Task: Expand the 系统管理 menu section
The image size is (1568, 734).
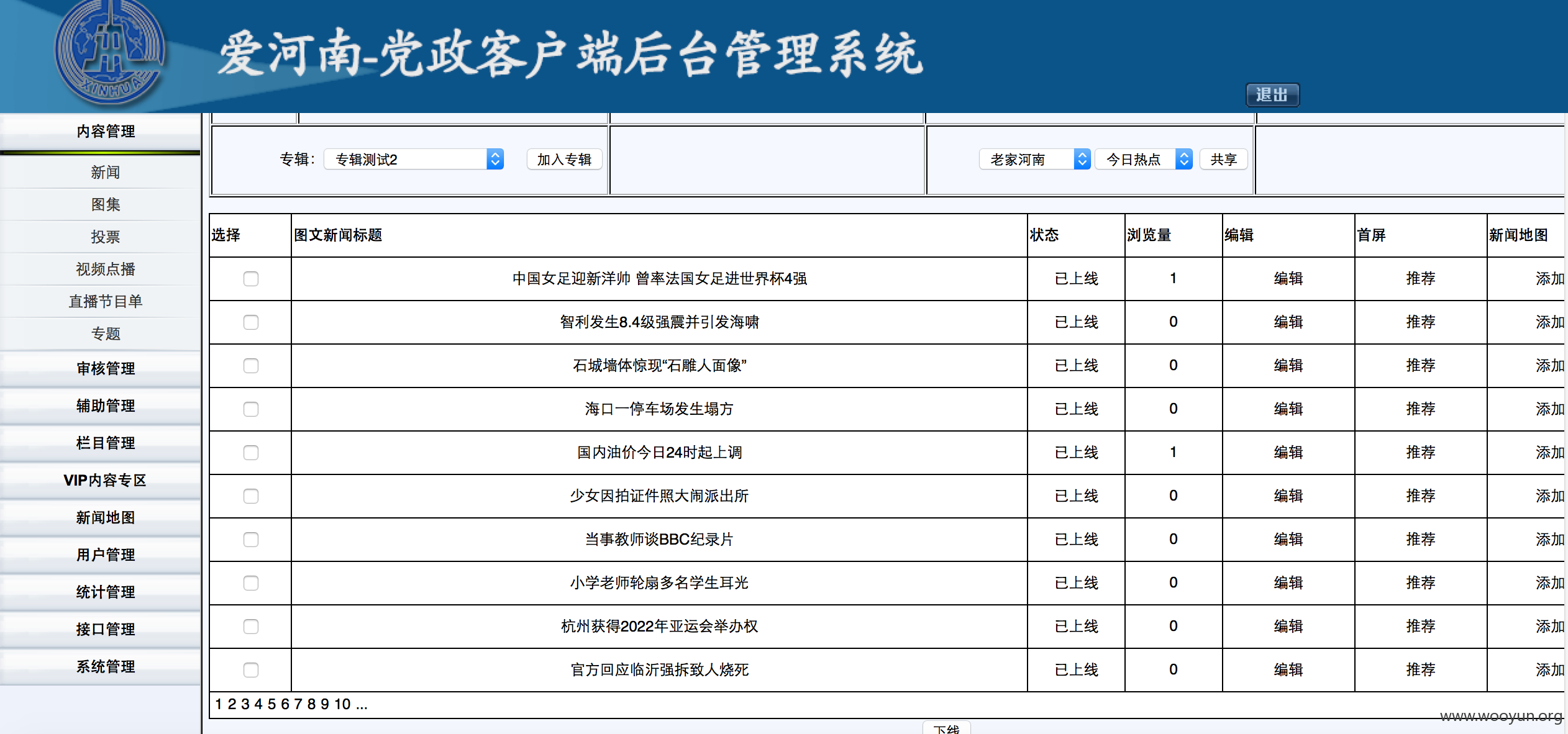Action: pos(100,667)
